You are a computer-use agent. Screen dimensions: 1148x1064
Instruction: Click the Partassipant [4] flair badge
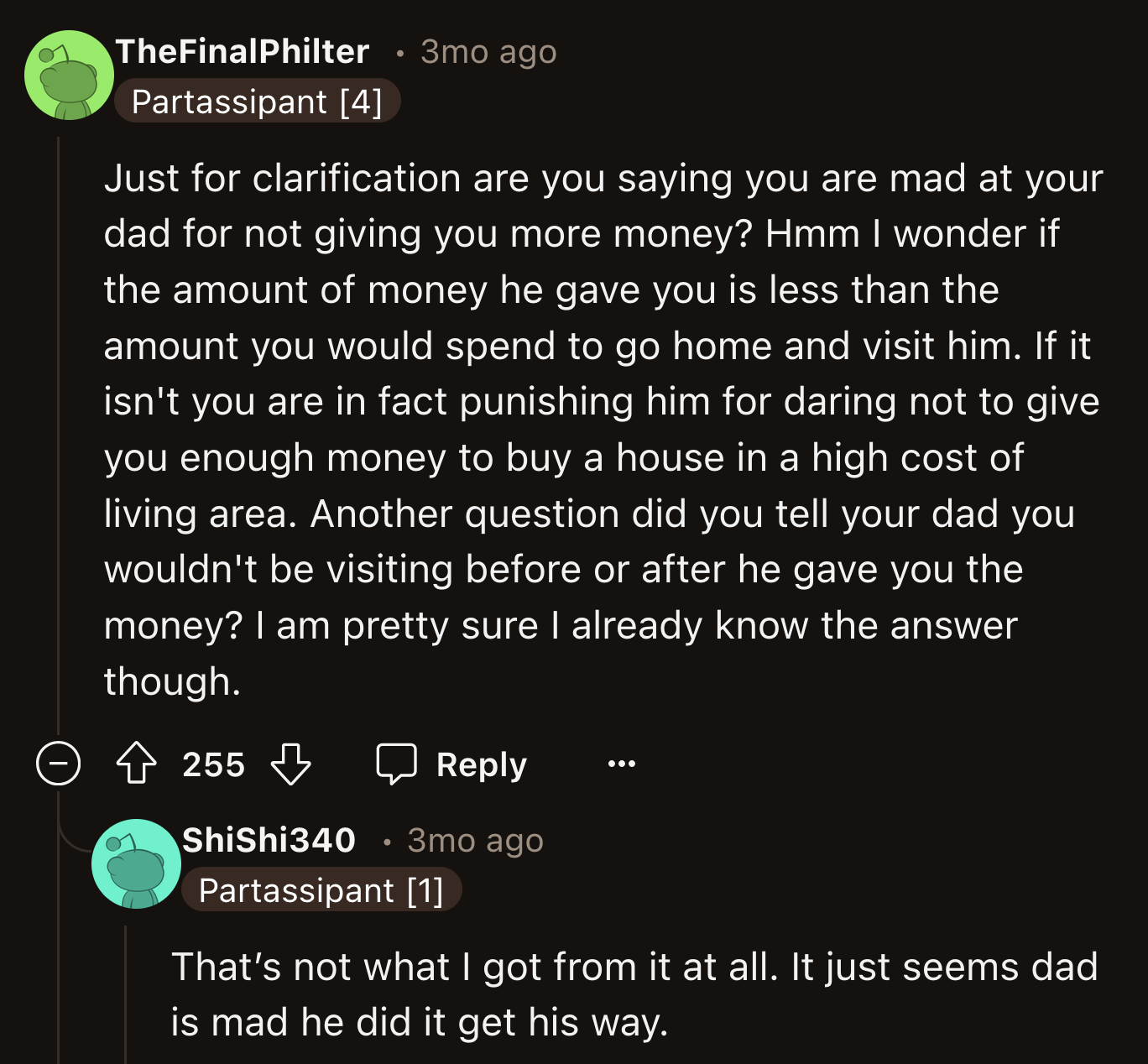click(x=258, y=102)
